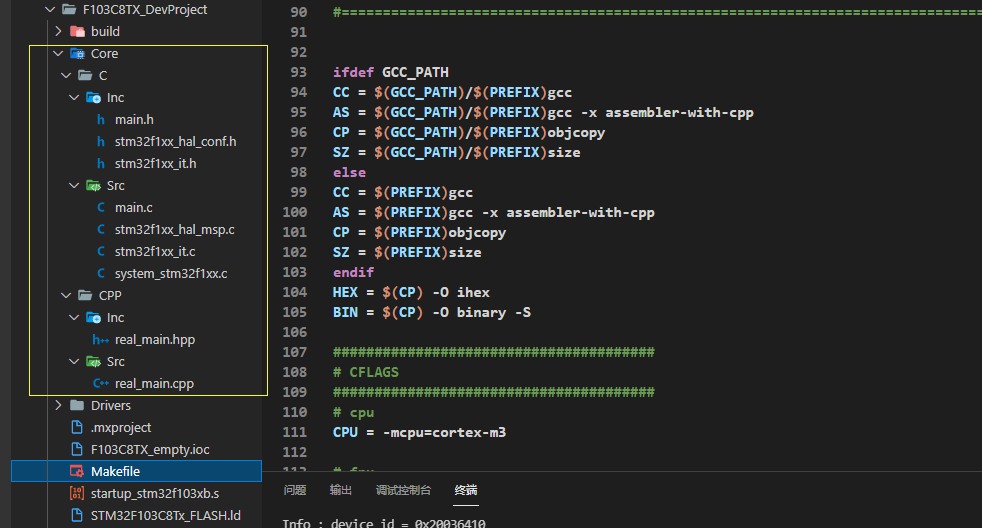Switch to the 问题 panel tab
The height and width of the screenshot is (528, 982).
pos(295,490)
